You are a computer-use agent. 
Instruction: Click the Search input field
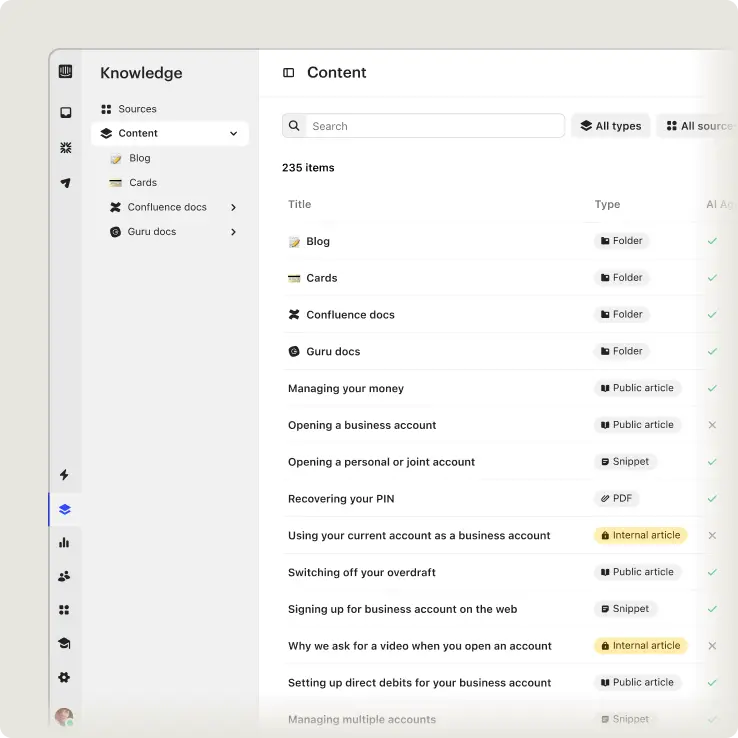pyautogui.click(x=433, y=126)
